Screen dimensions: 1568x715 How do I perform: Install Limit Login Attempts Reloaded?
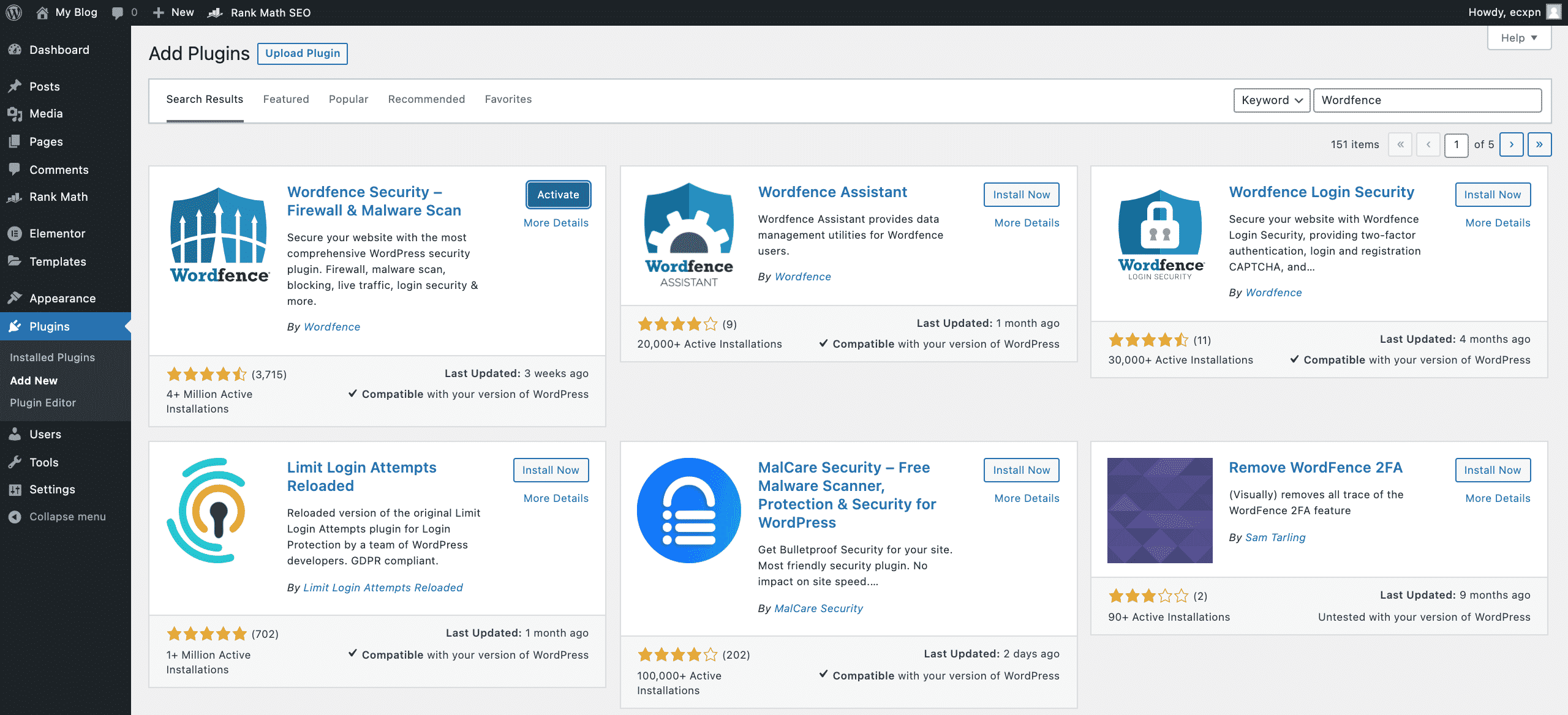pyautogui.click(x=551, y=470)
